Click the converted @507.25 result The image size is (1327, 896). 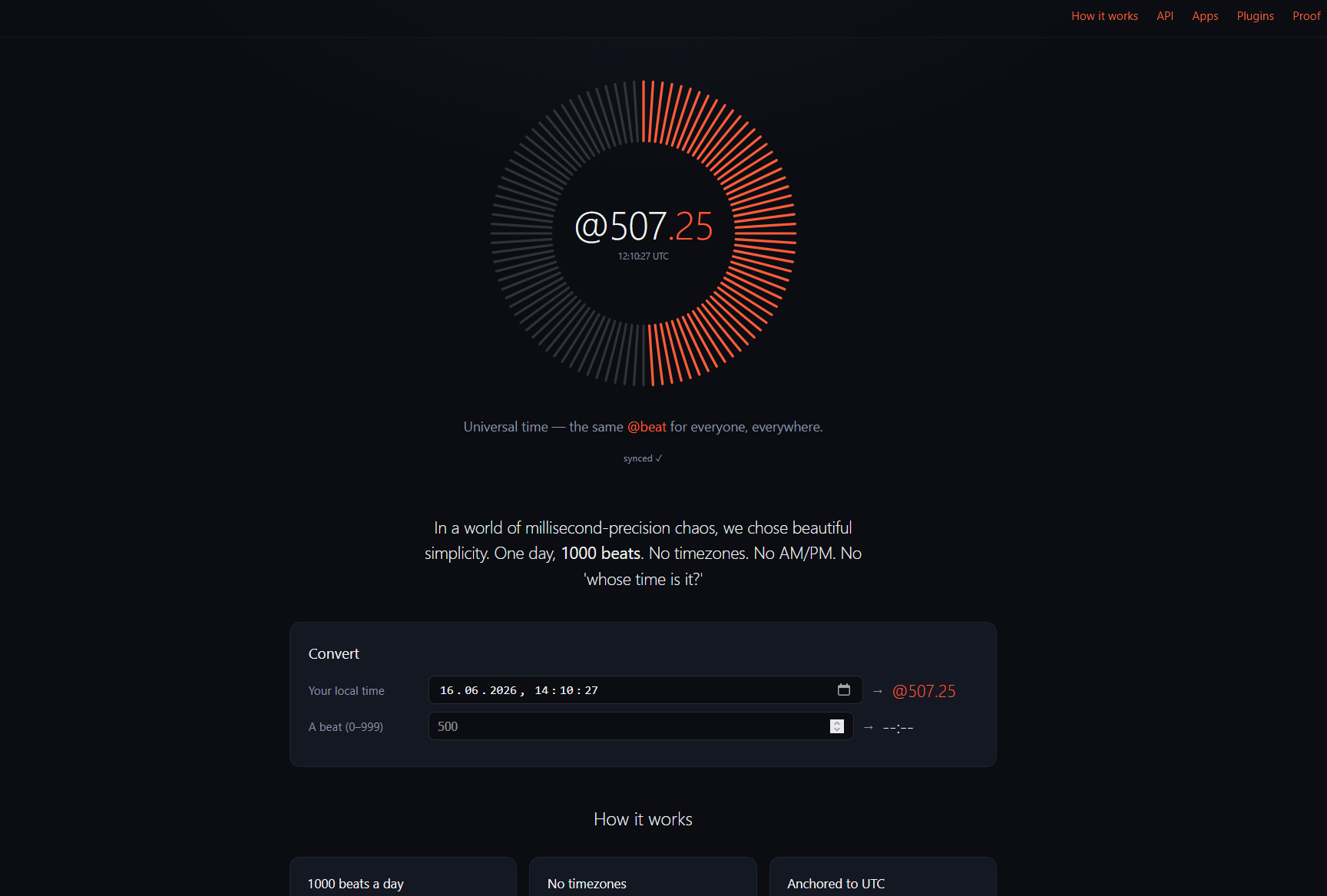[924, 691]
